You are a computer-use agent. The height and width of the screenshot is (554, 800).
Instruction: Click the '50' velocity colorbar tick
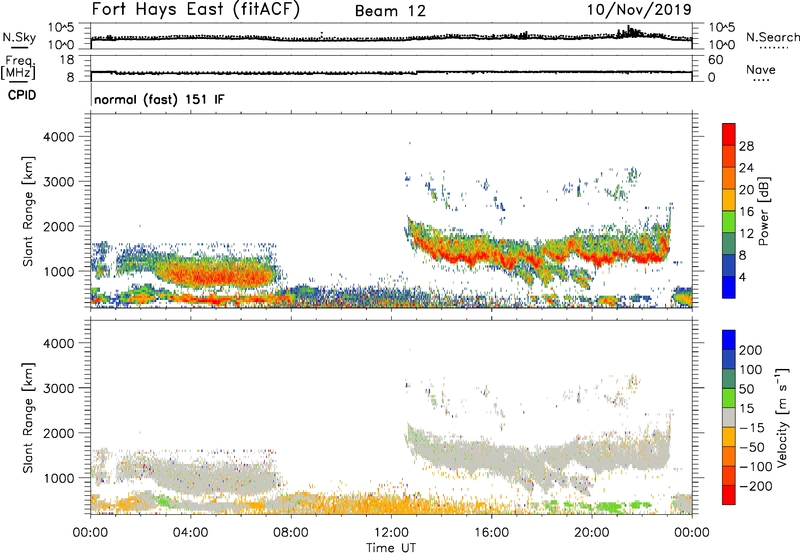(x=746, y=389)
